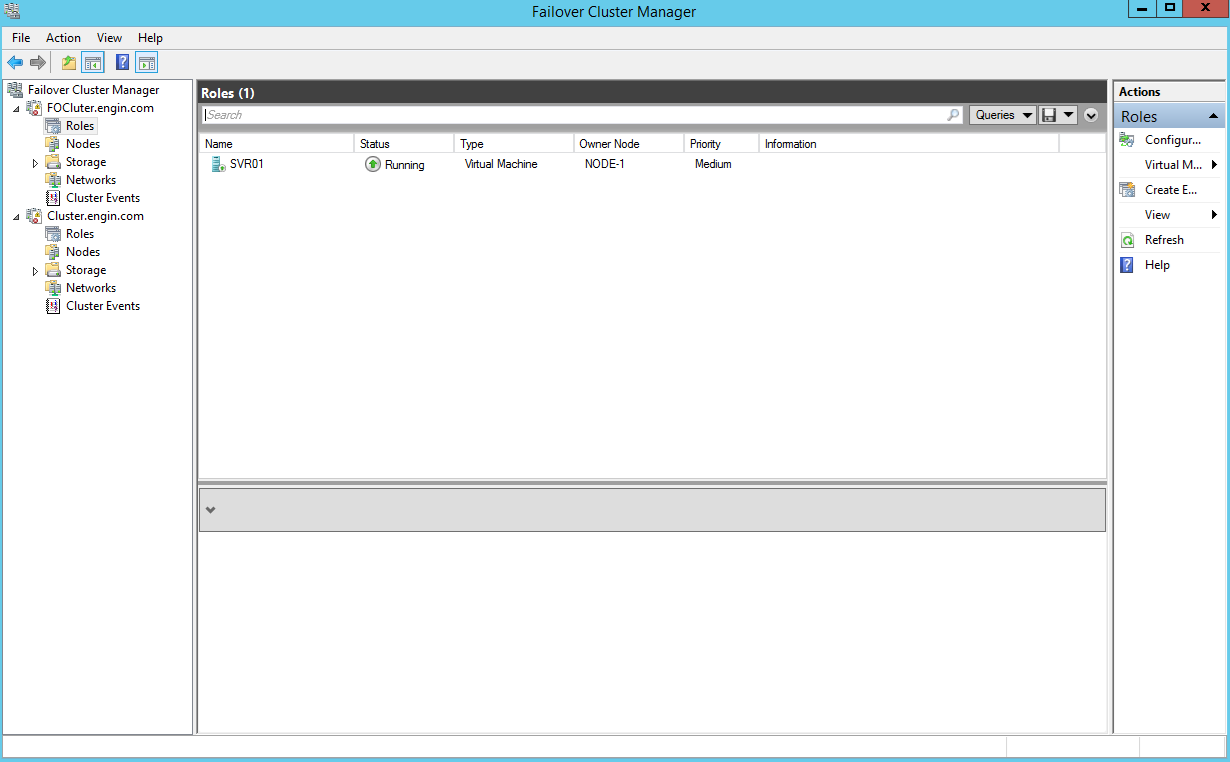This screenshot has height=762, width=1230.
Task: Click the up one level folder icon
Action: coord(69,63)
